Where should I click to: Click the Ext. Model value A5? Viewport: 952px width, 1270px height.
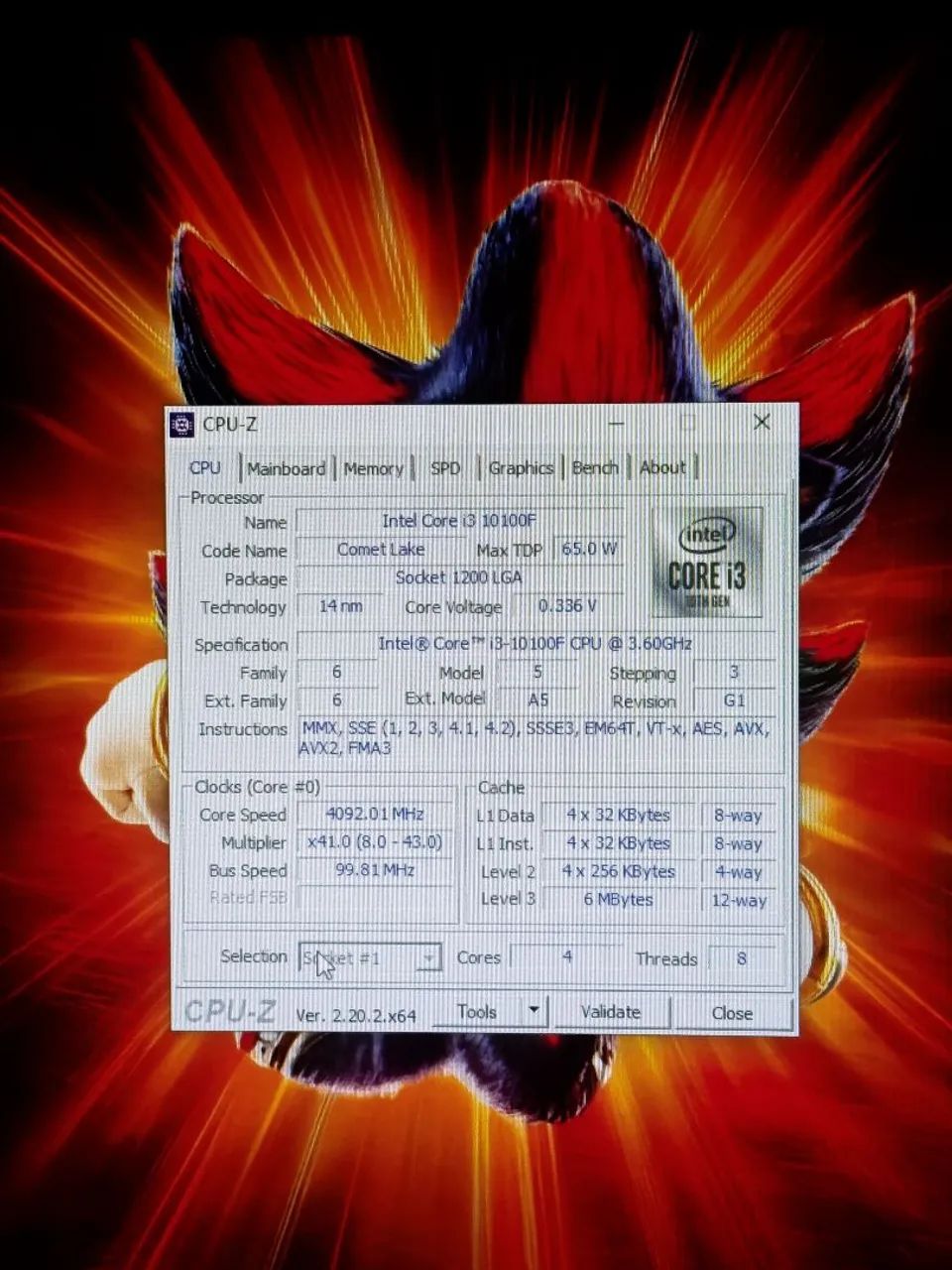[538, 700]
